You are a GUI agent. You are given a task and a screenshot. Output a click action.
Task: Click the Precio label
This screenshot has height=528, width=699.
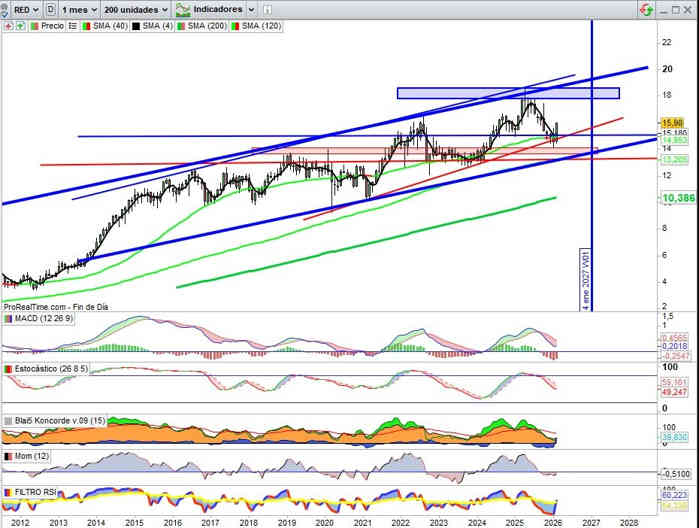click(52, 25)
